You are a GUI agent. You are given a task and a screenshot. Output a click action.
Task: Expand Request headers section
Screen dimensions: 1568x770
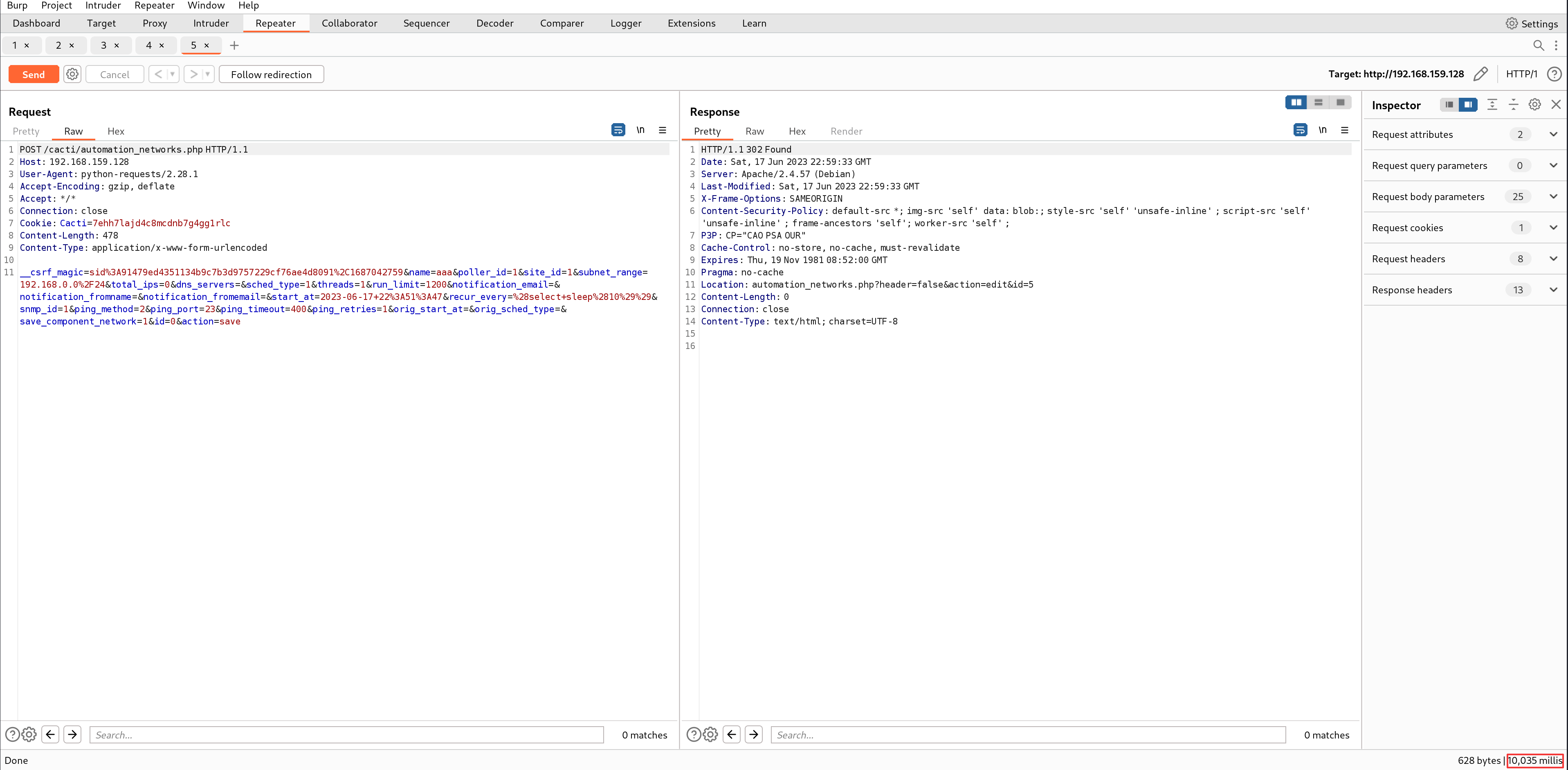coord(1465,259)
